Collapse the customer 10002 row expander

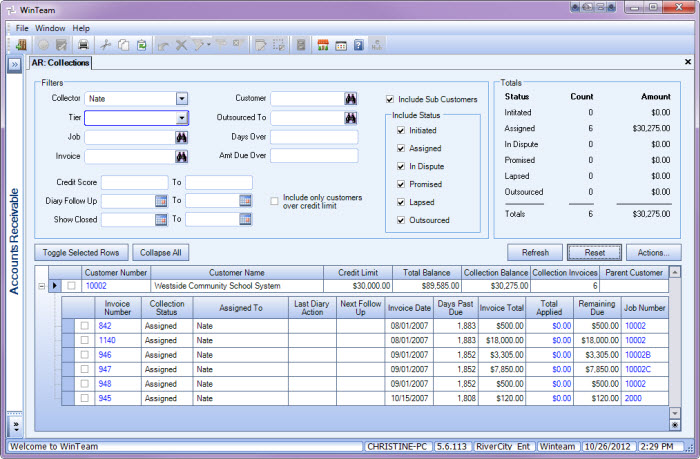tap(40, 286)
